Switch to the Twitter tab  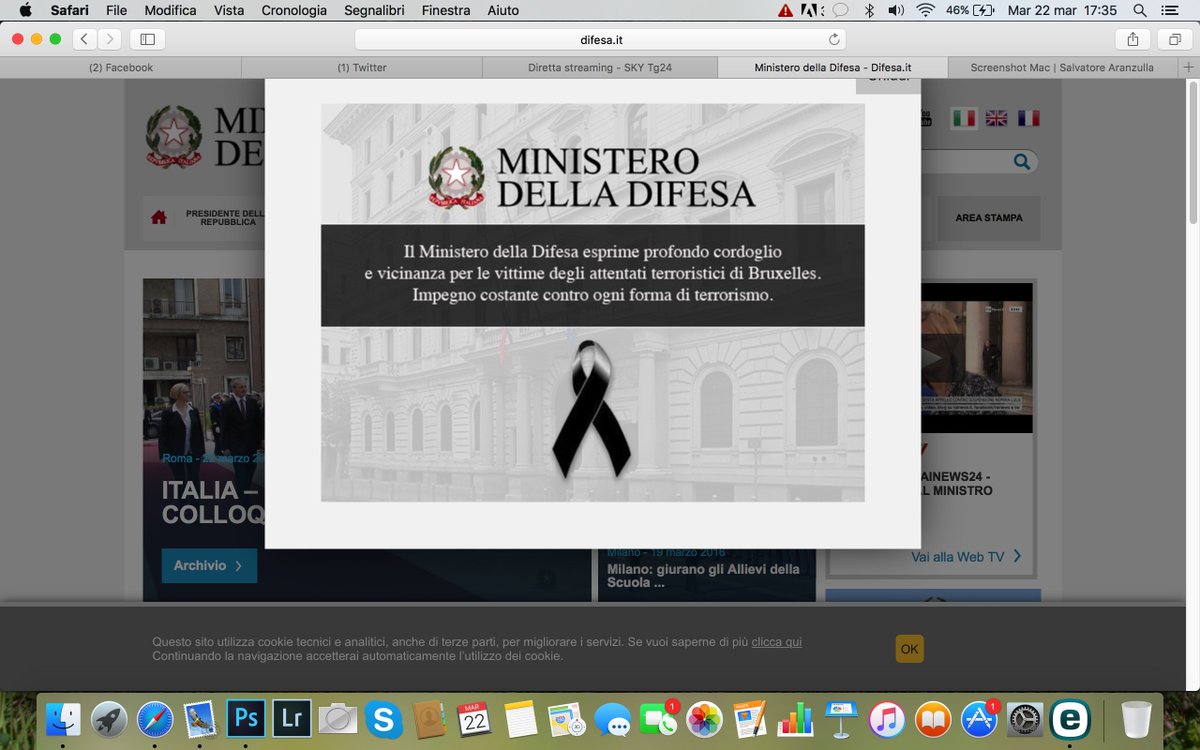[360, 67]
